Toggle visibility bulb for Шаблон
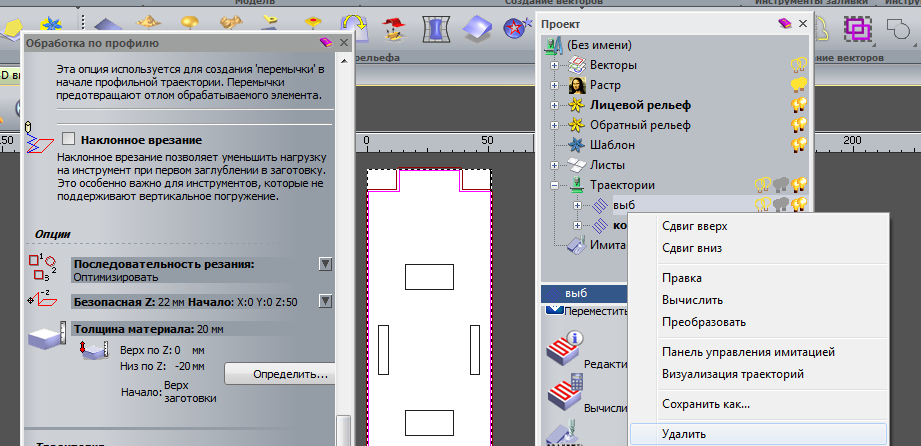The image size is (921, 446). tap(799, 145)
